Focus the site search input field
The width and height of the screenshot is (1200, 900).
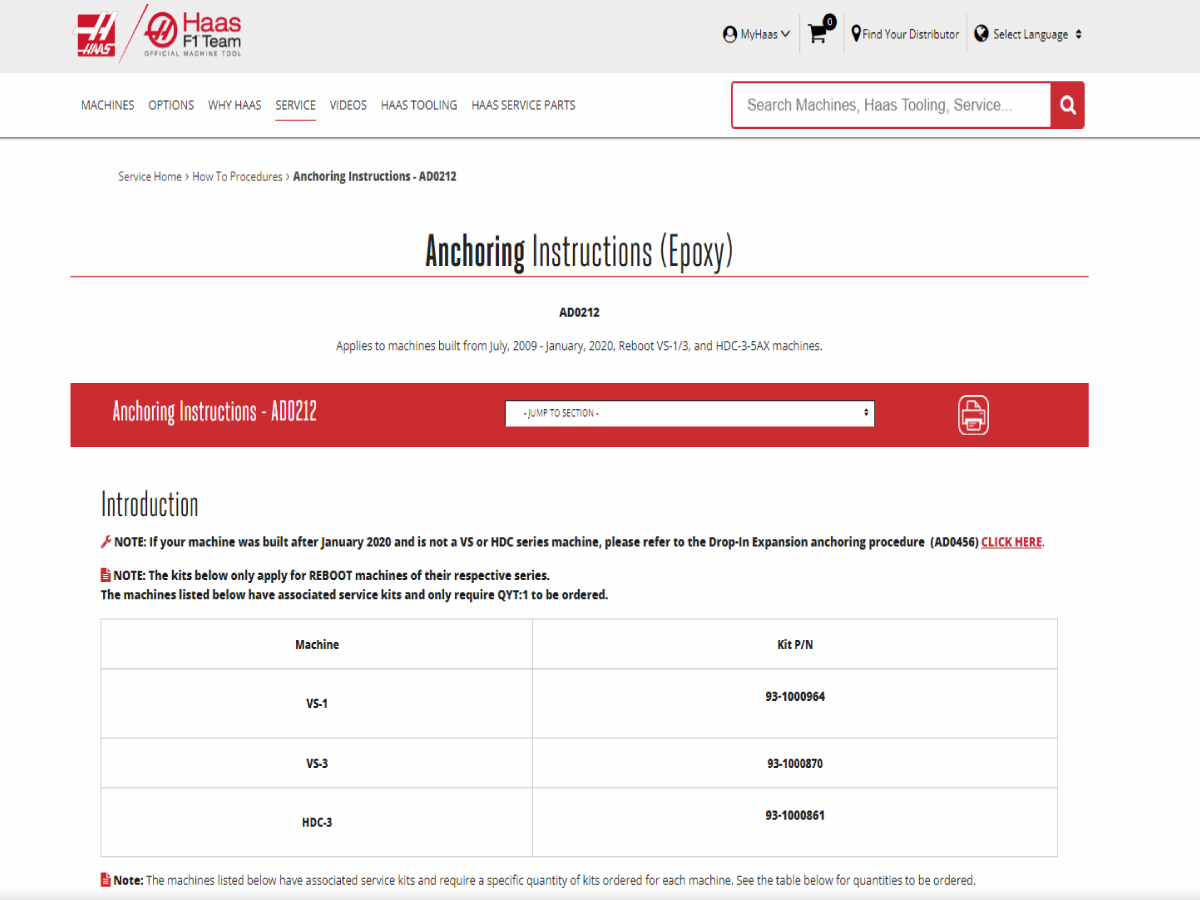[x=891, y=105]
